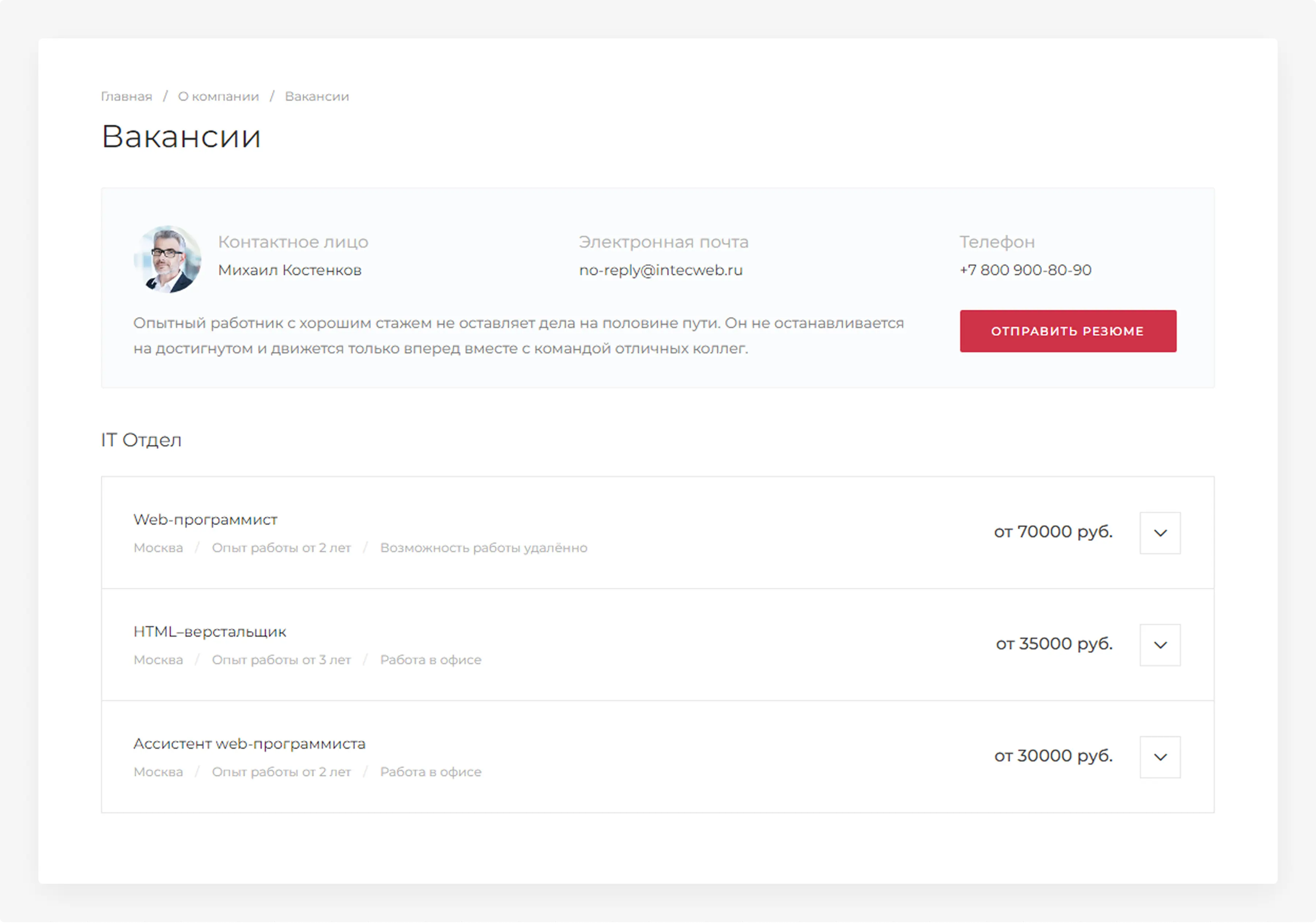Click Михаил Костенков's avatar photo

(x=167, y=259)
